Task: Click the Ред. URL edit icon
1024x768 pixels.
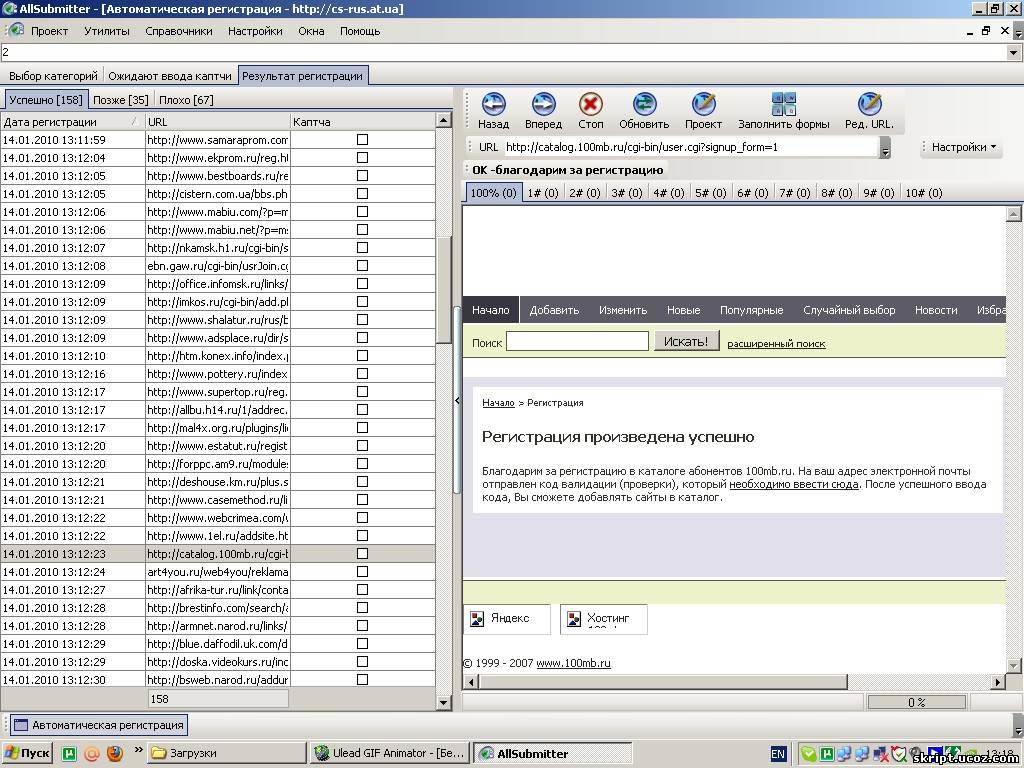Action: pos(869,104)
